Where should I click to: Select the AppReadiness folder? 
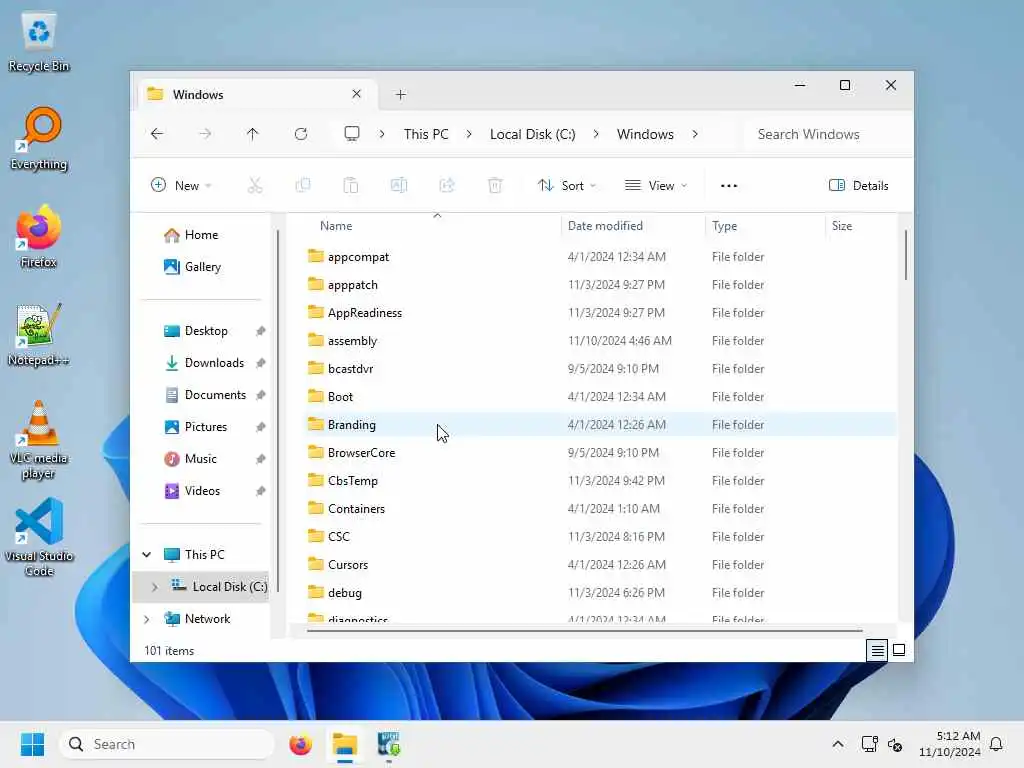[x=601, y=313]
